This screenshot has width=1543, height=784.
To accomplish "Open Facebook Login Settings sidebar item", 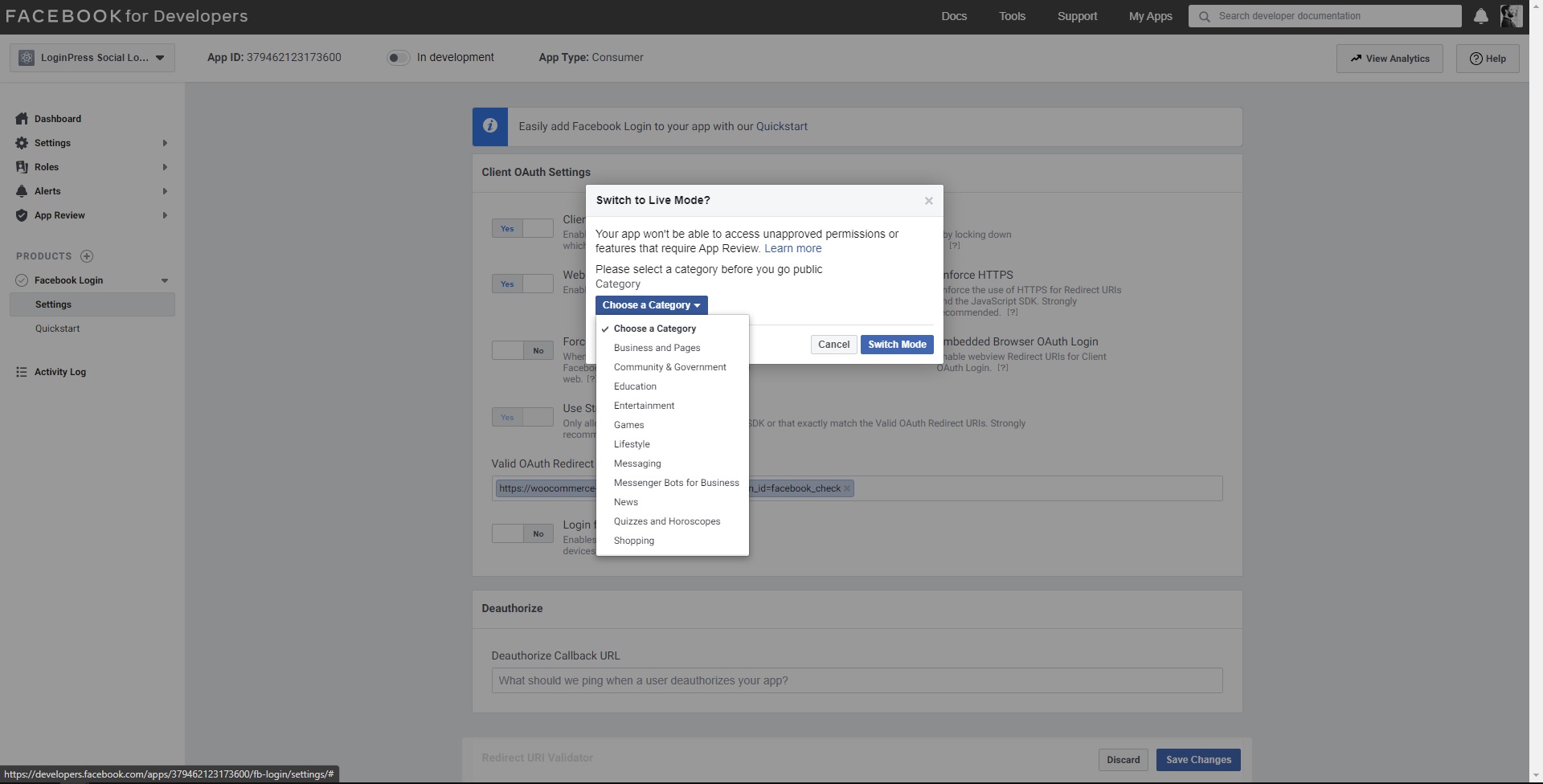I will tap(92, 304).
